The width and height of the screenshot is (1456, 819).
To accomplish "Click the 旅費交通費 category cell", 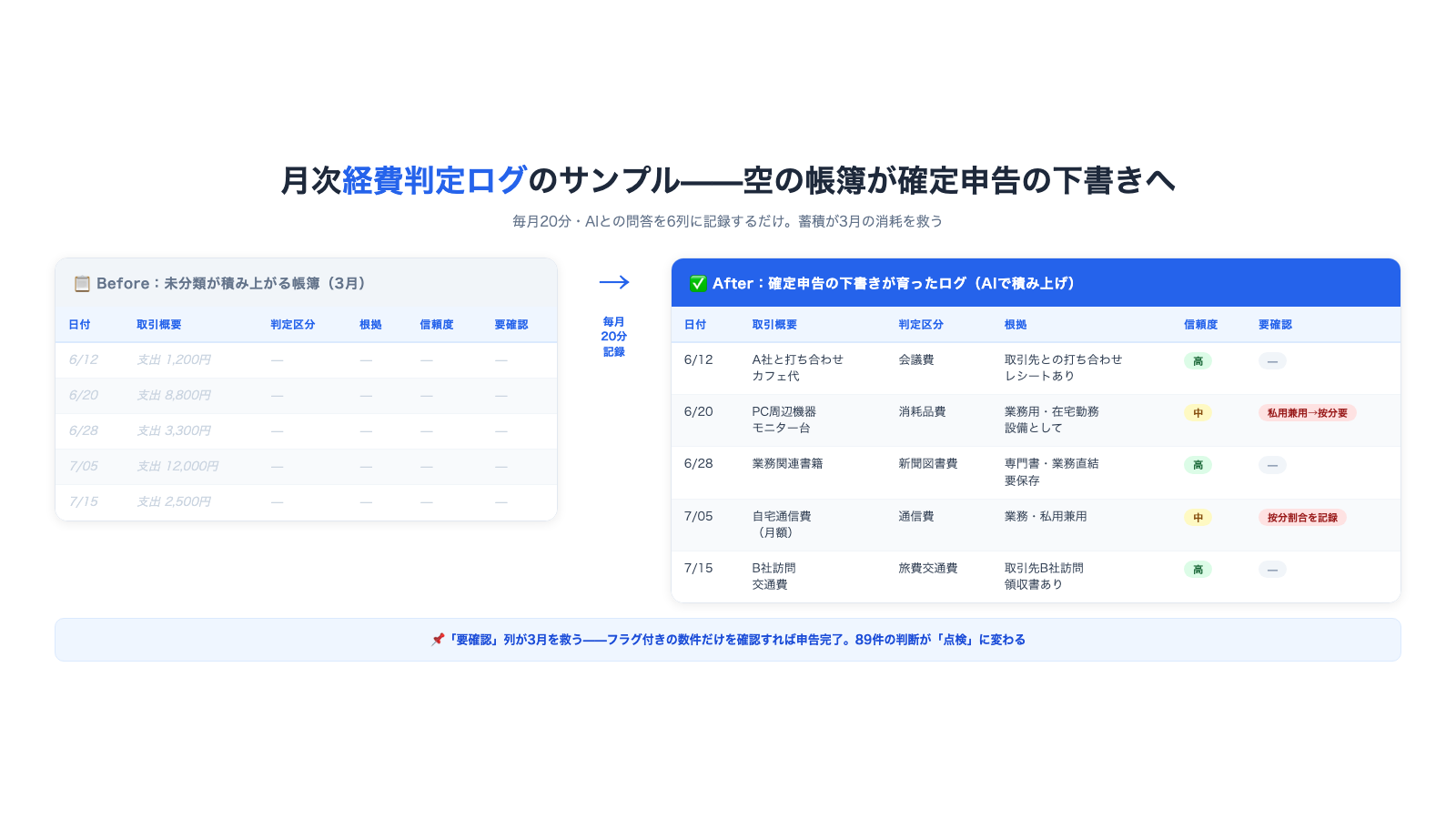I will (928, 569).
